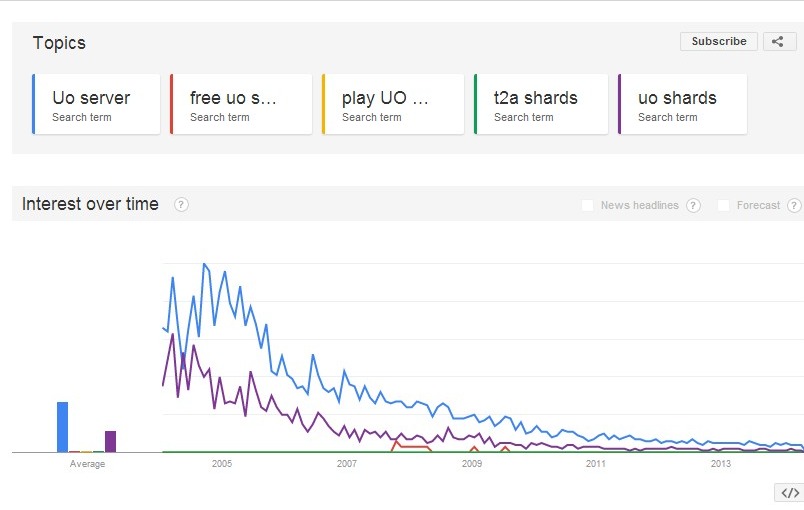This screenshot has width=804, height=510.
Task: Click the purple average bar for uo shards
Action: click(x=110, y=441)
